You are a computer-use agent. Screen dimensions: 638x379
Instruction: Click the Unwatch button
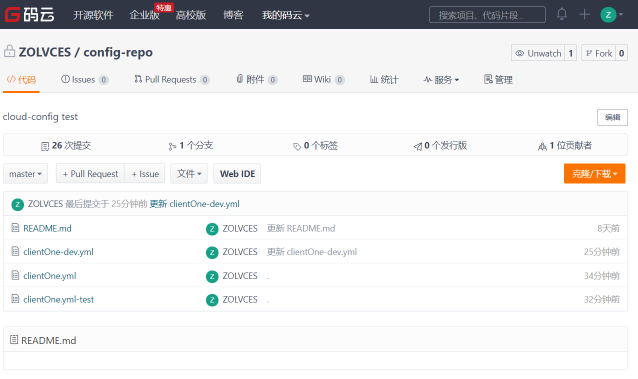(538, 53)
